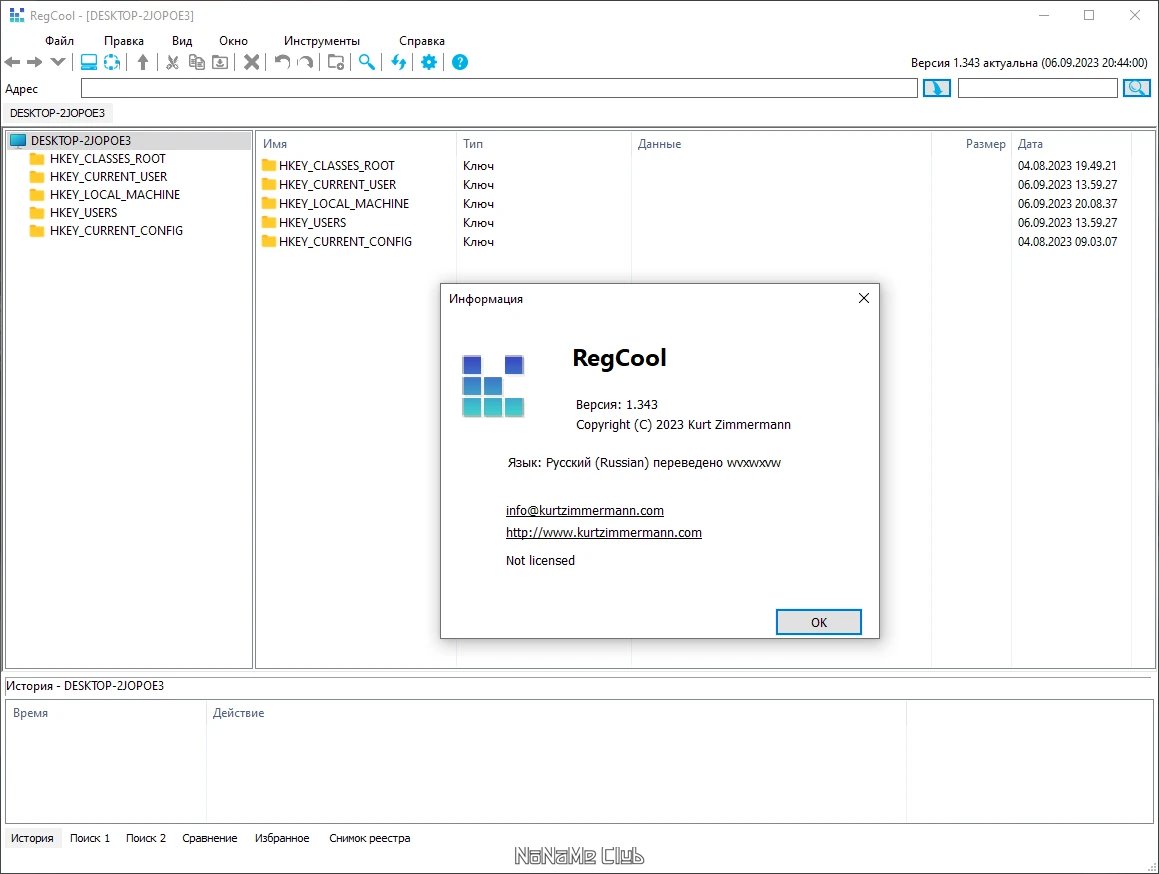The height and width of the screenshot is (874, 1159).
Task: Click the date 06.09.2023 20.08.37
Action: pyautogui.click(x=1067, y=203)
